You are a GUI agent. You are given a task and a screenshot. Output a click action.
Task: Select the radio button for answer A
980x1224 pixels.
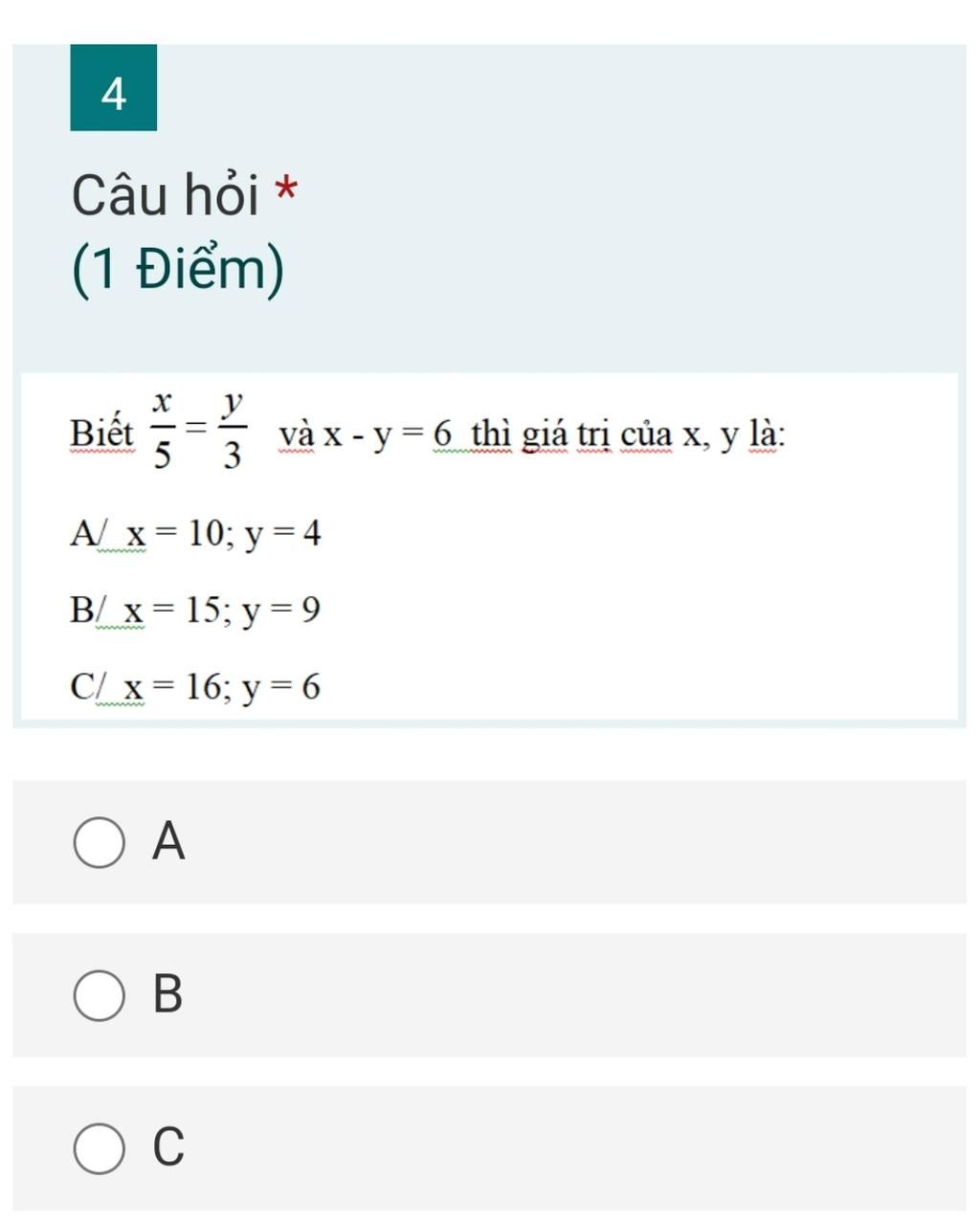coord(99,842)
